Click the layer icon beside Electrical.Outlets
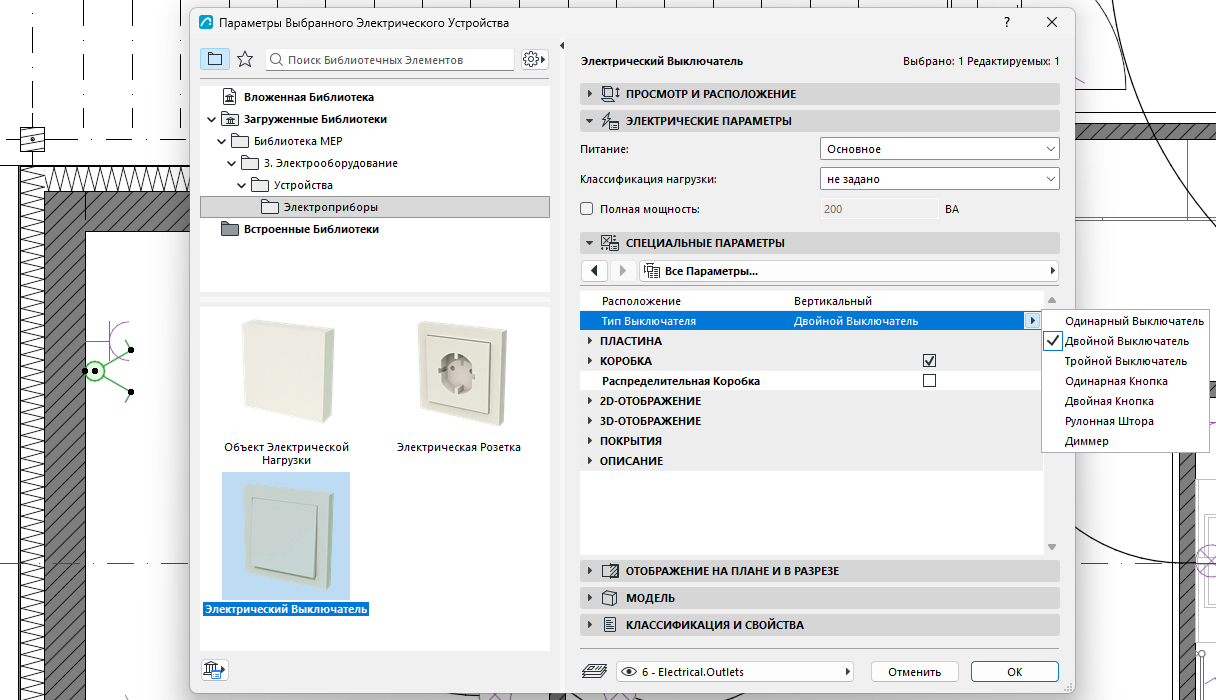Image resolution: width=1216 pixels, height=700 pixels. [x=593, y=671]
